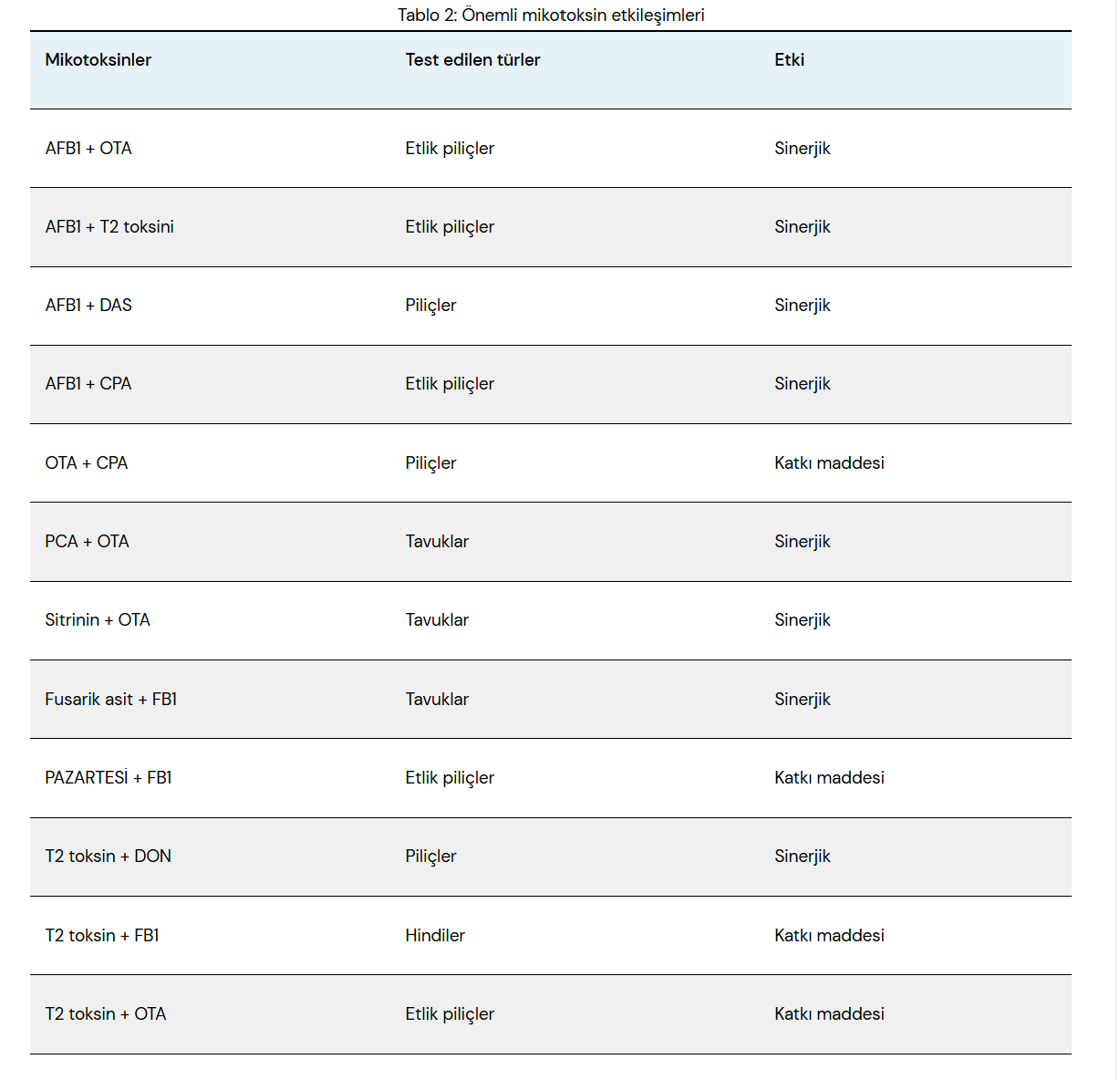Click the "AFB1 + CPA" mycotoxin cell
The image size is (1120, 1080).
(88, 384)
